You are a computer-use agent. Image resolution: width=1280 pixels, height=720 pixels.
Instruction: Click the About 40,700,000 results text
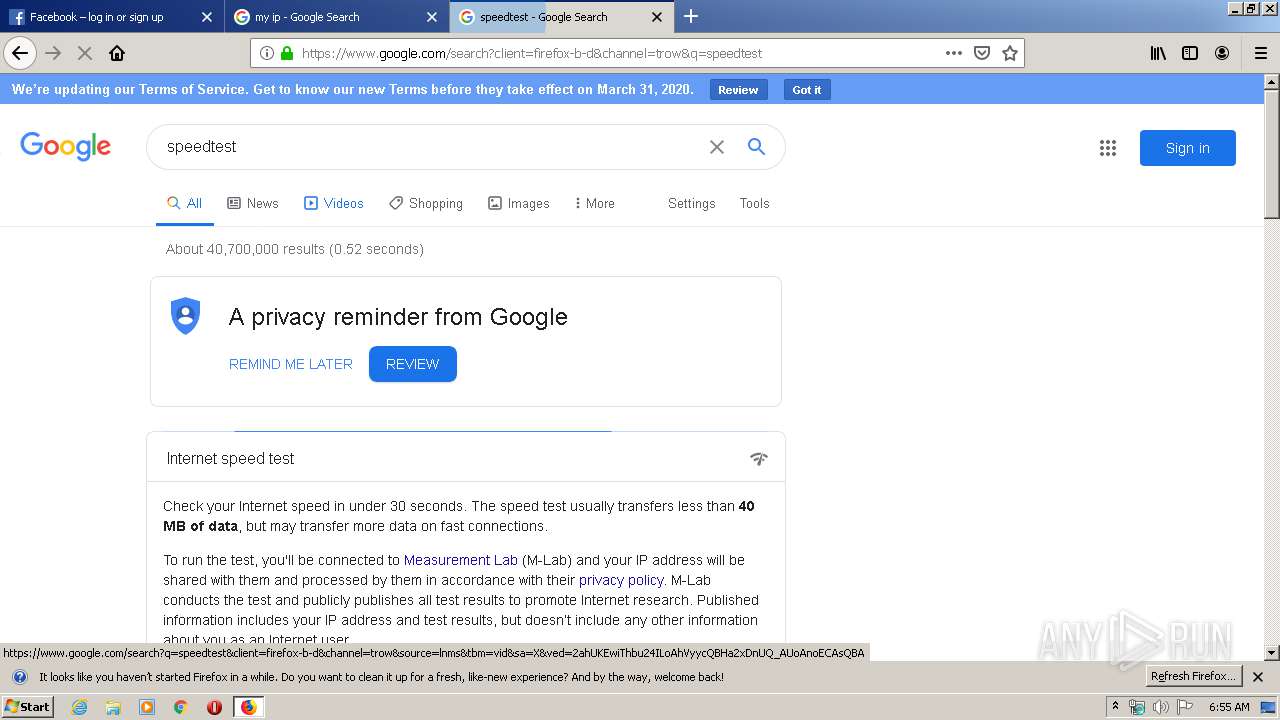click(295, 249)
